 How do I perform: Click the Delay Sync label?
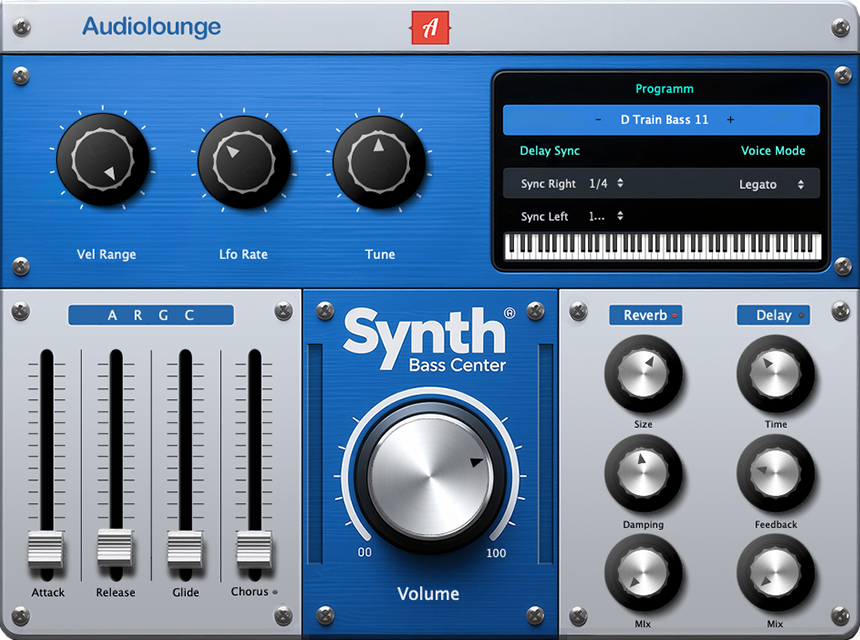pos(550,151)
